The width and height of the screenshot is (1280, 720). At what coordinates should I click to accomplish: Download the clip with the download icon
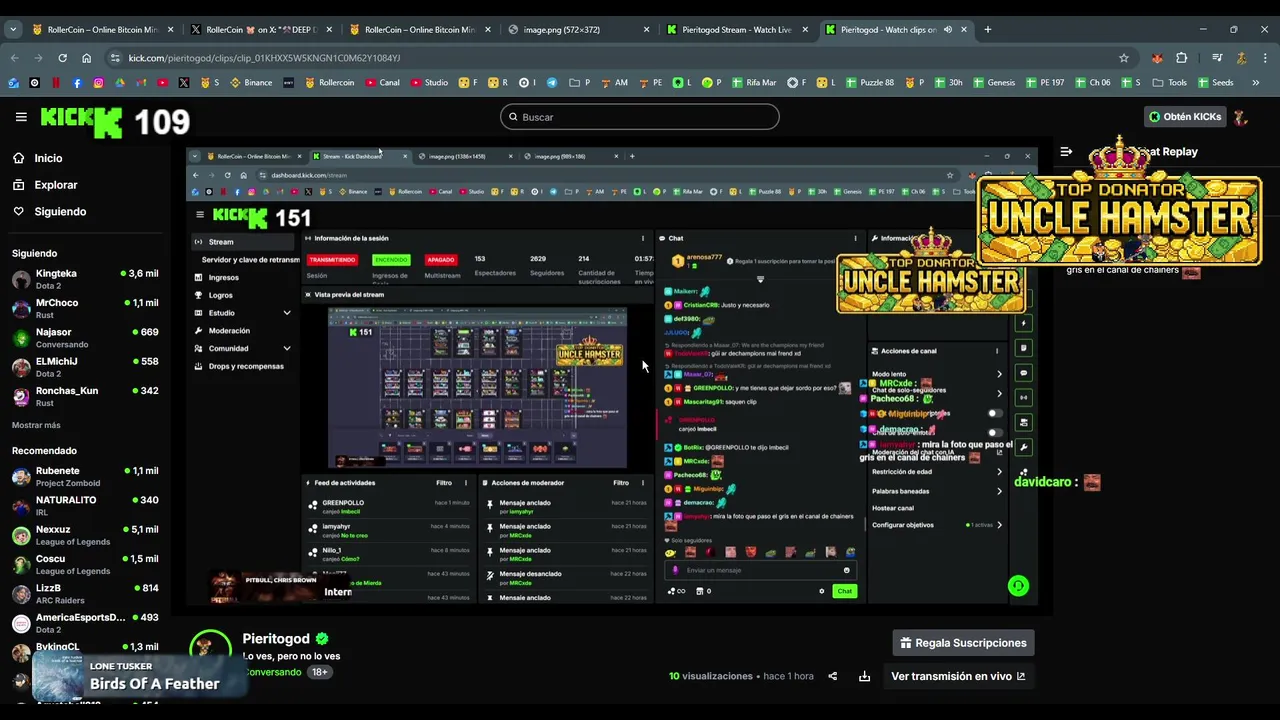pyautogui.click(x=864, y=676)
